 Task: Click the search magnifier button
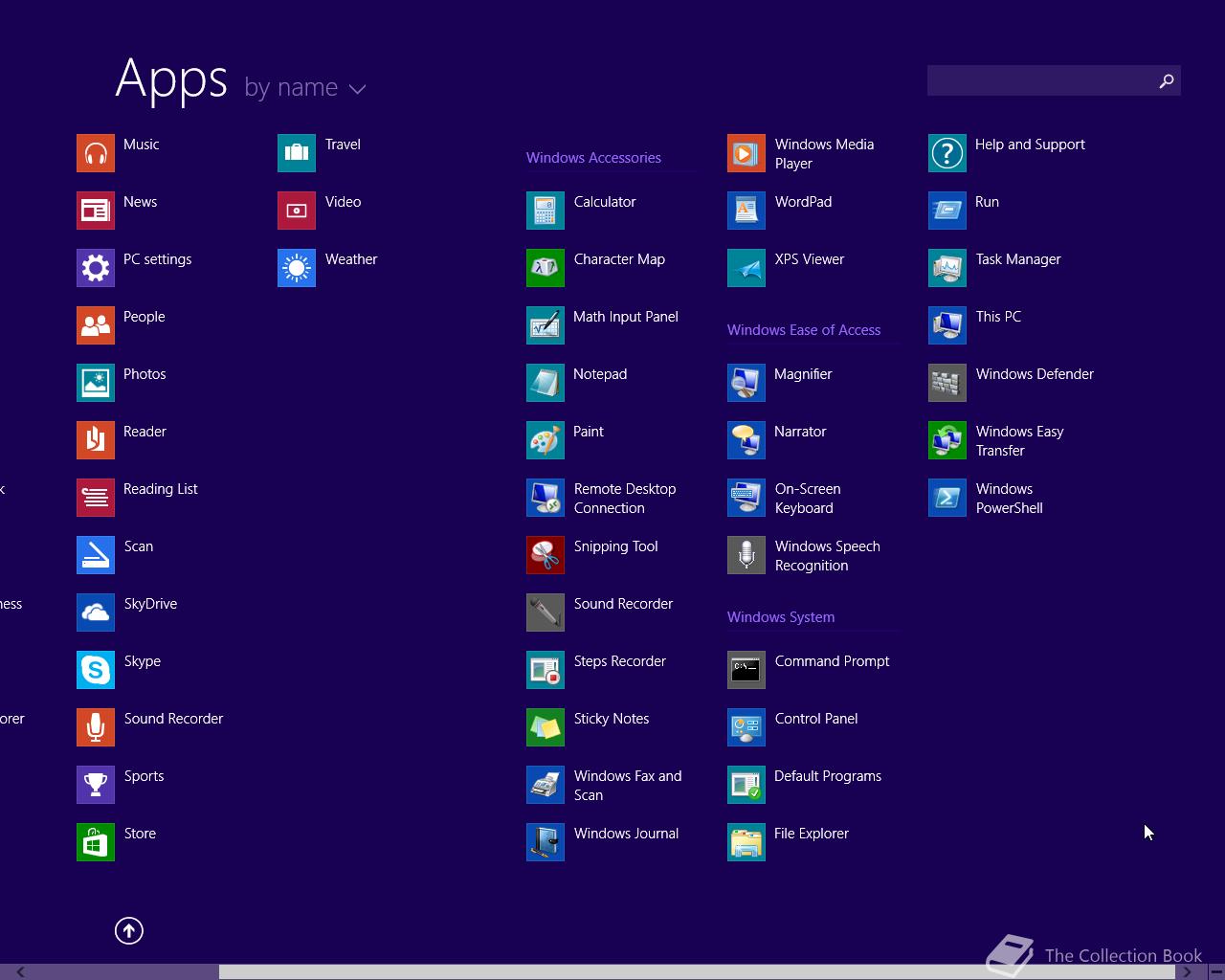point(1166,81)
